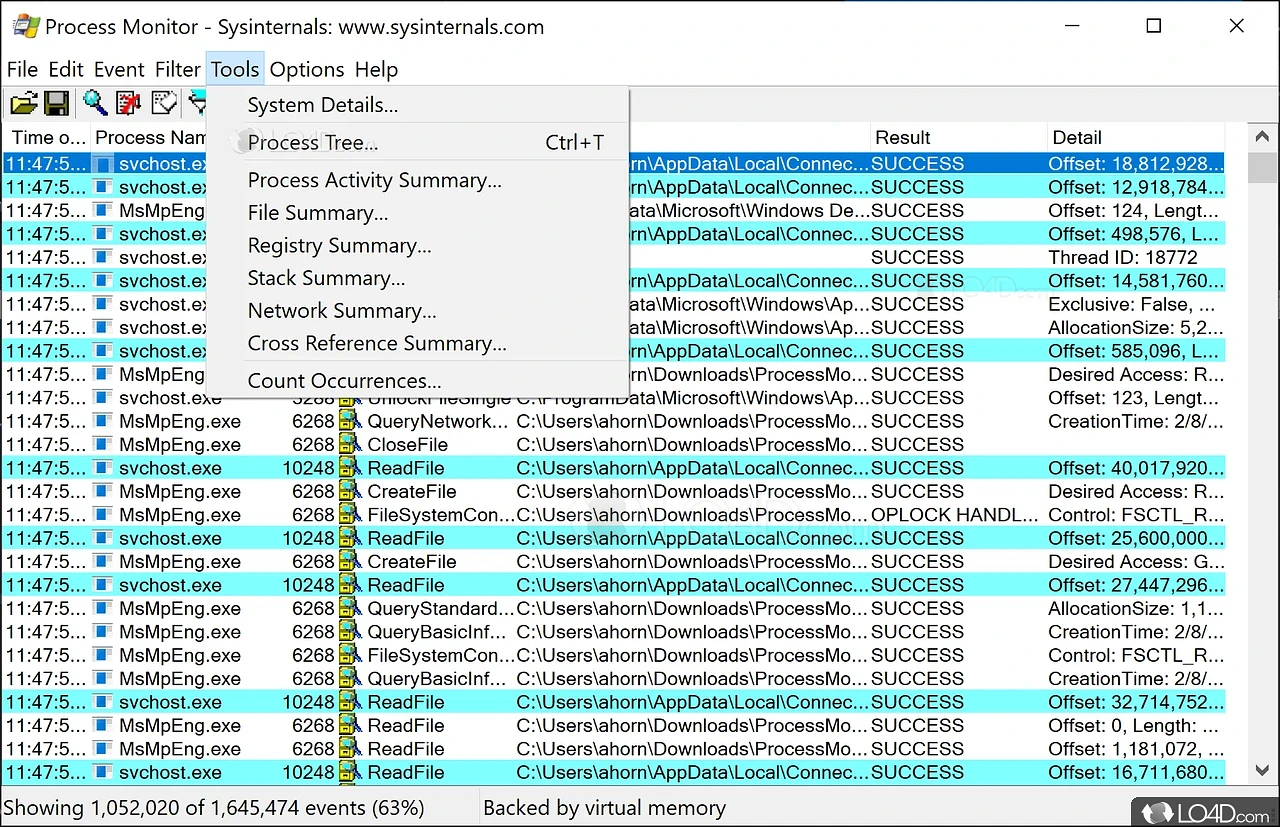Select Process Tree menu entry
The height and width of the screenshot is (827, 1280).
coord(312,143)
